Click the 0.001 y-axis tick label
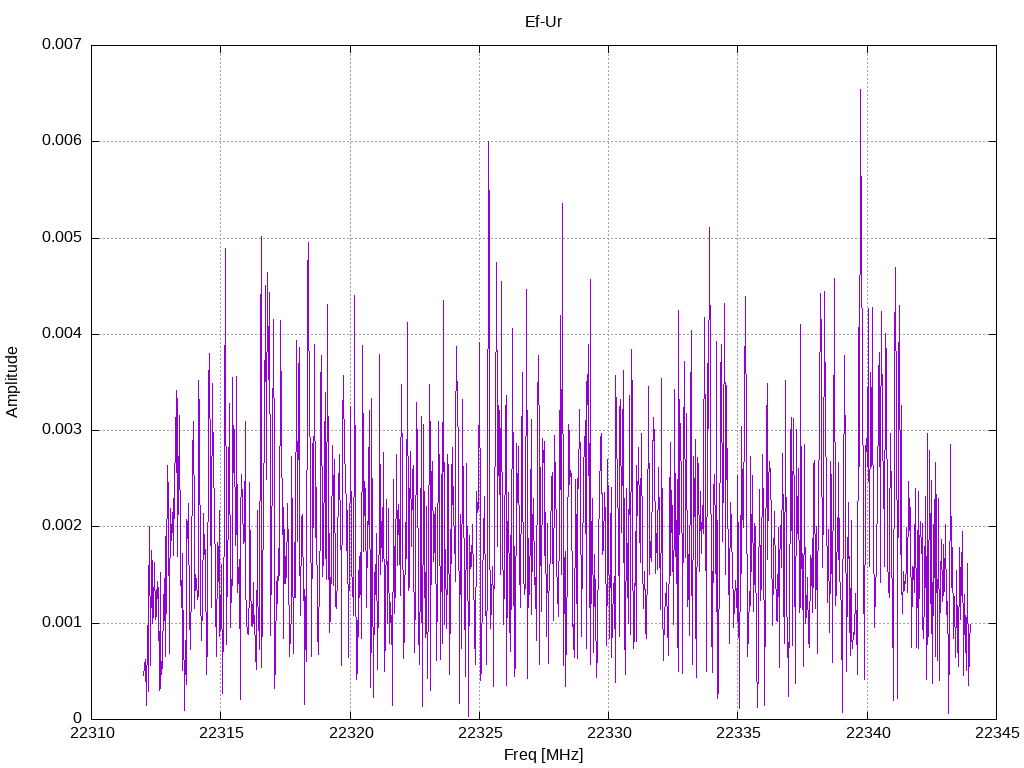Image resolution: width=1024 pixels, height=768 pixels. click(62, 622)
